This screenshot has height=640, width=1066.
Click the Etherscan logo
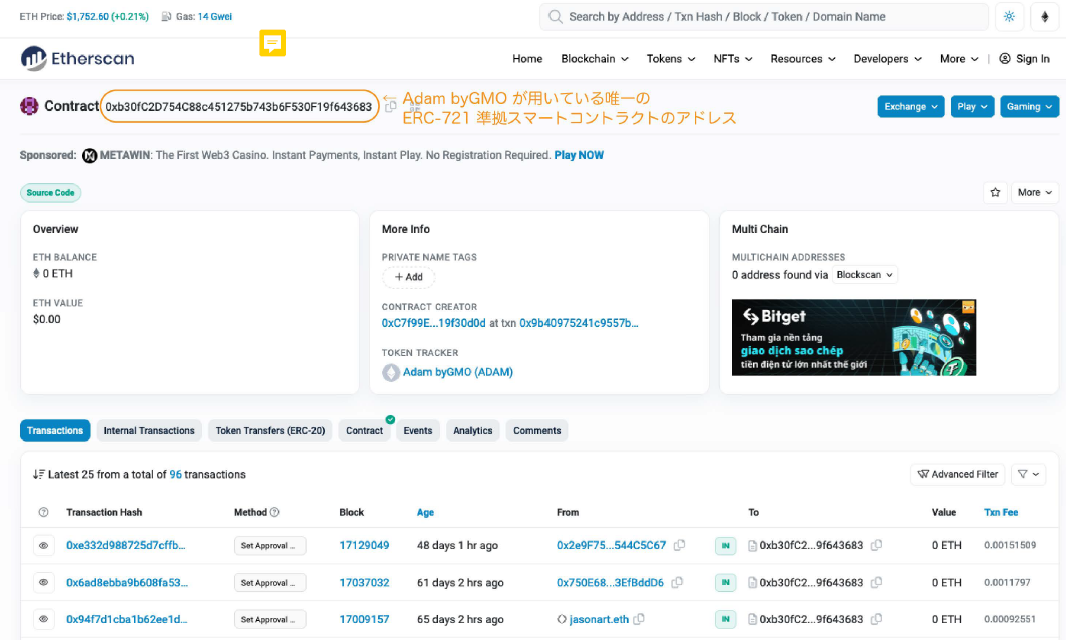(77, 58)
